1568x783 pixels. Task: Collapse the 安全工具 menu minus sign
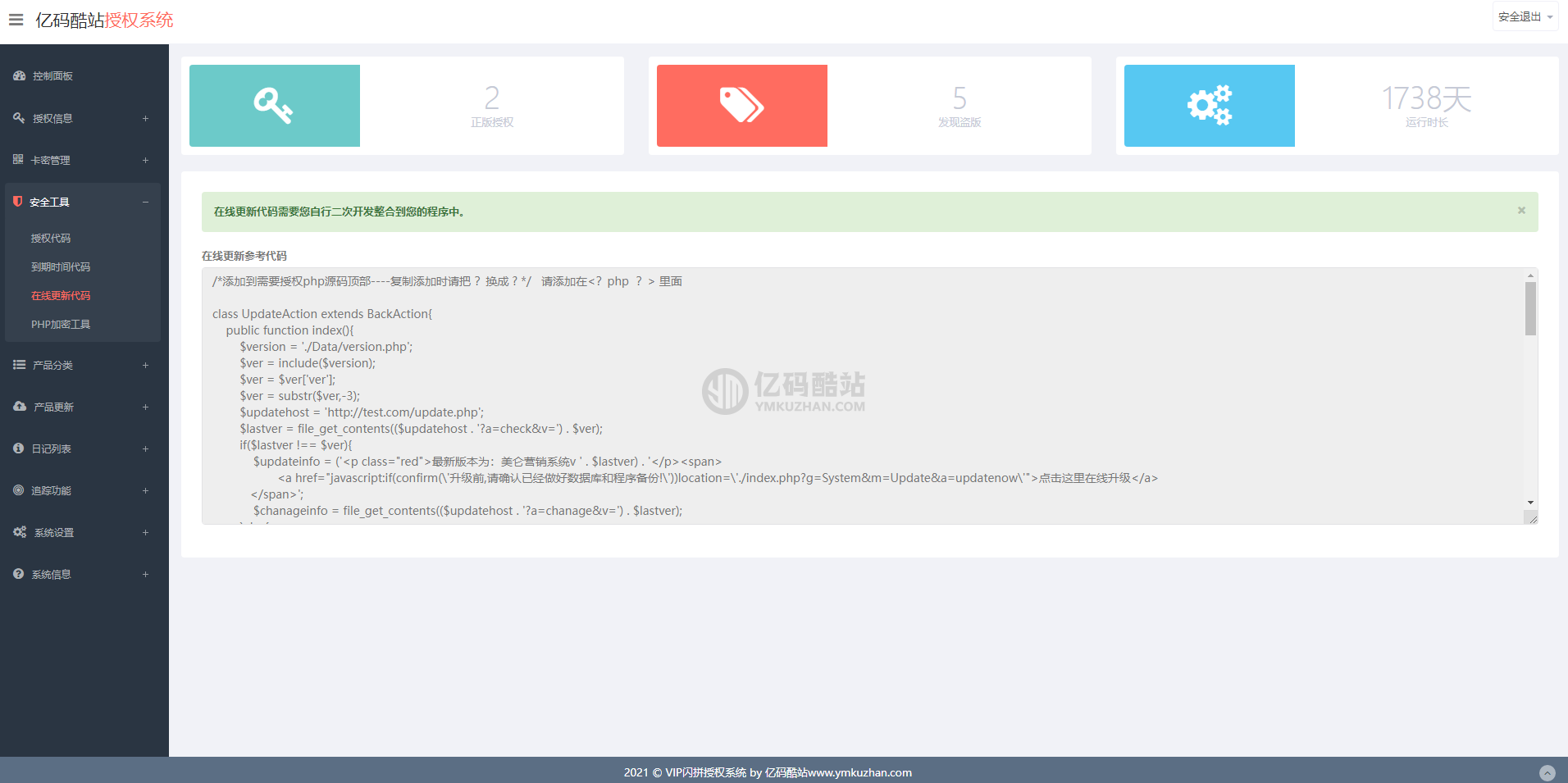[145, 202]
